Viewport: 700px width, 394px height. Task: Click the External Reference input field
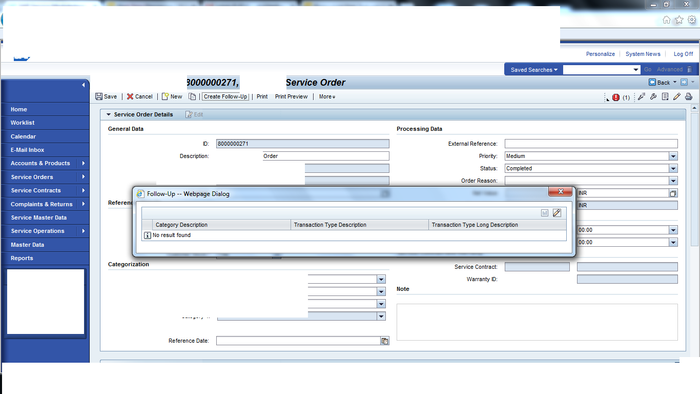(x=591, y=144)
